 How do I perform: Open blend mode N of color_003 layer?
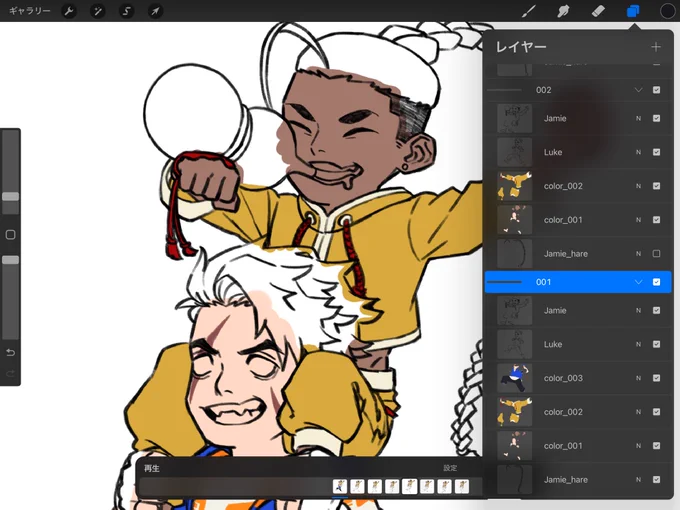pyautogui.click(x=638, y=378)
